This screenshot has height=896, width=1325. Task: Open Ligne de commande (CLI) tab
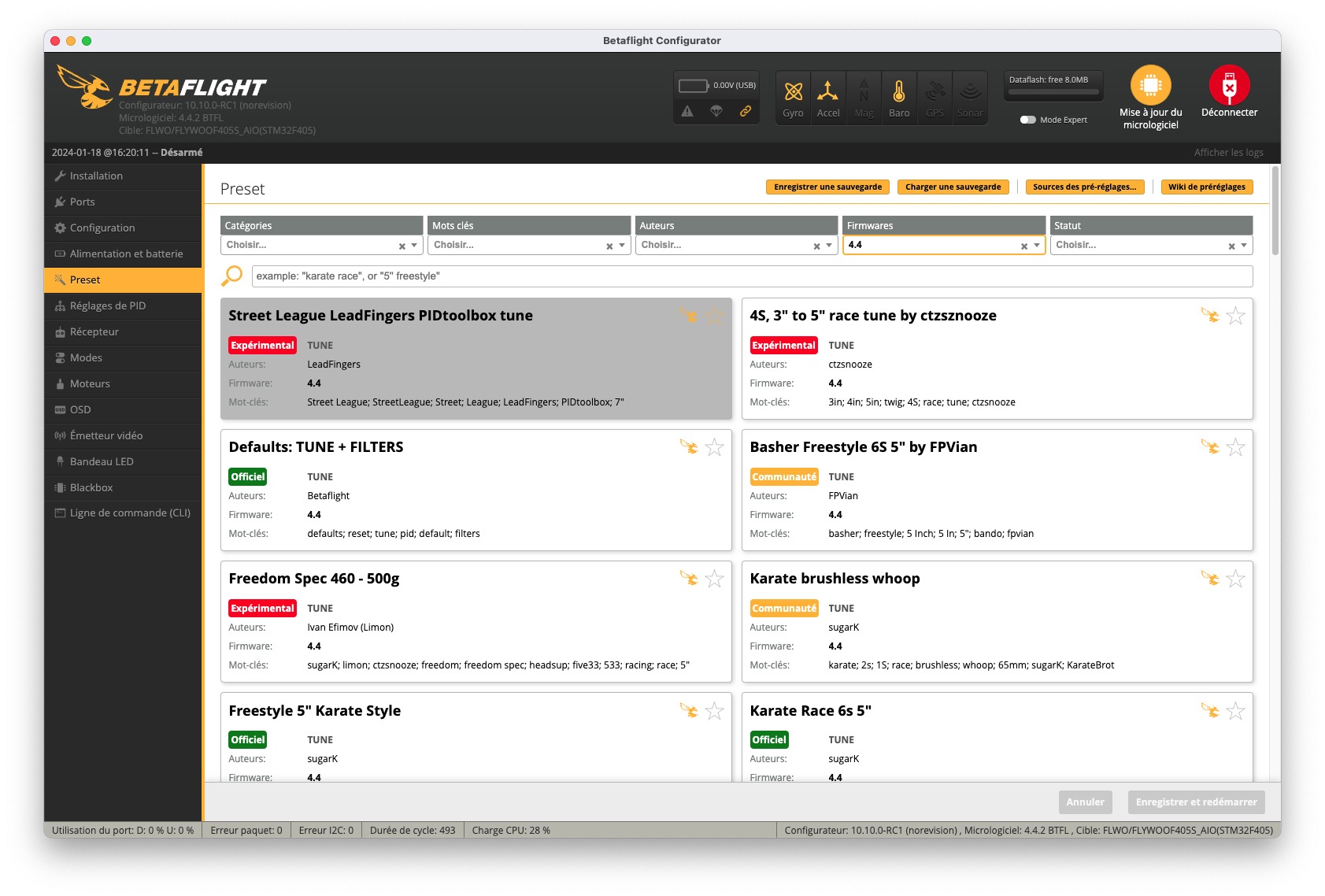coord(123,513)
